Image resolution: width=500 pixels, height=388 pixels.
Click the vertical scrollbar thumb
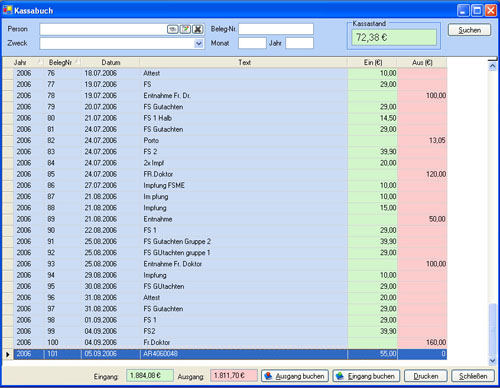(492, 329)
